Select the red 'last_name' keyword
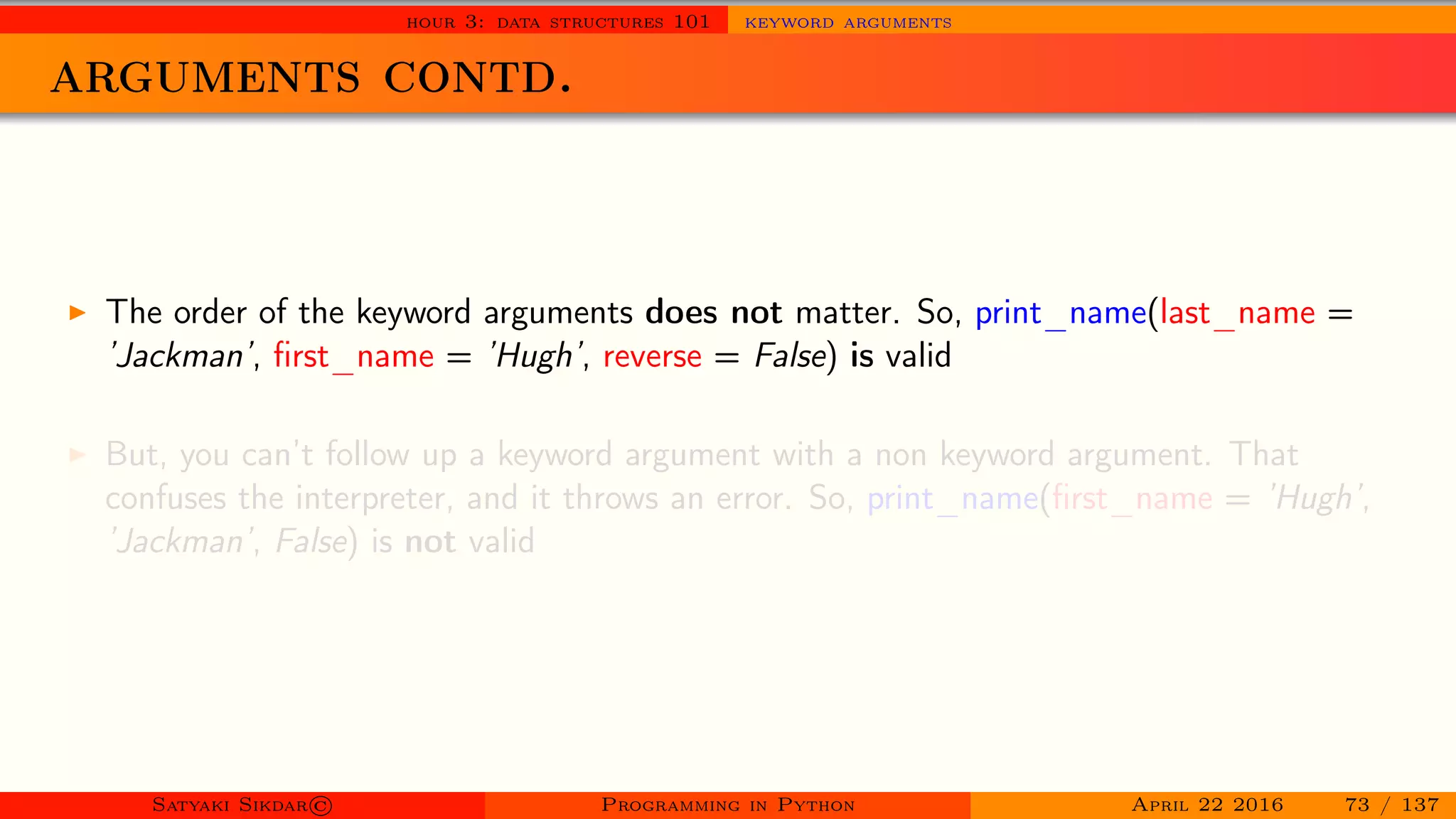This screenshot has width=1456, height=819. pos(1238,314)
